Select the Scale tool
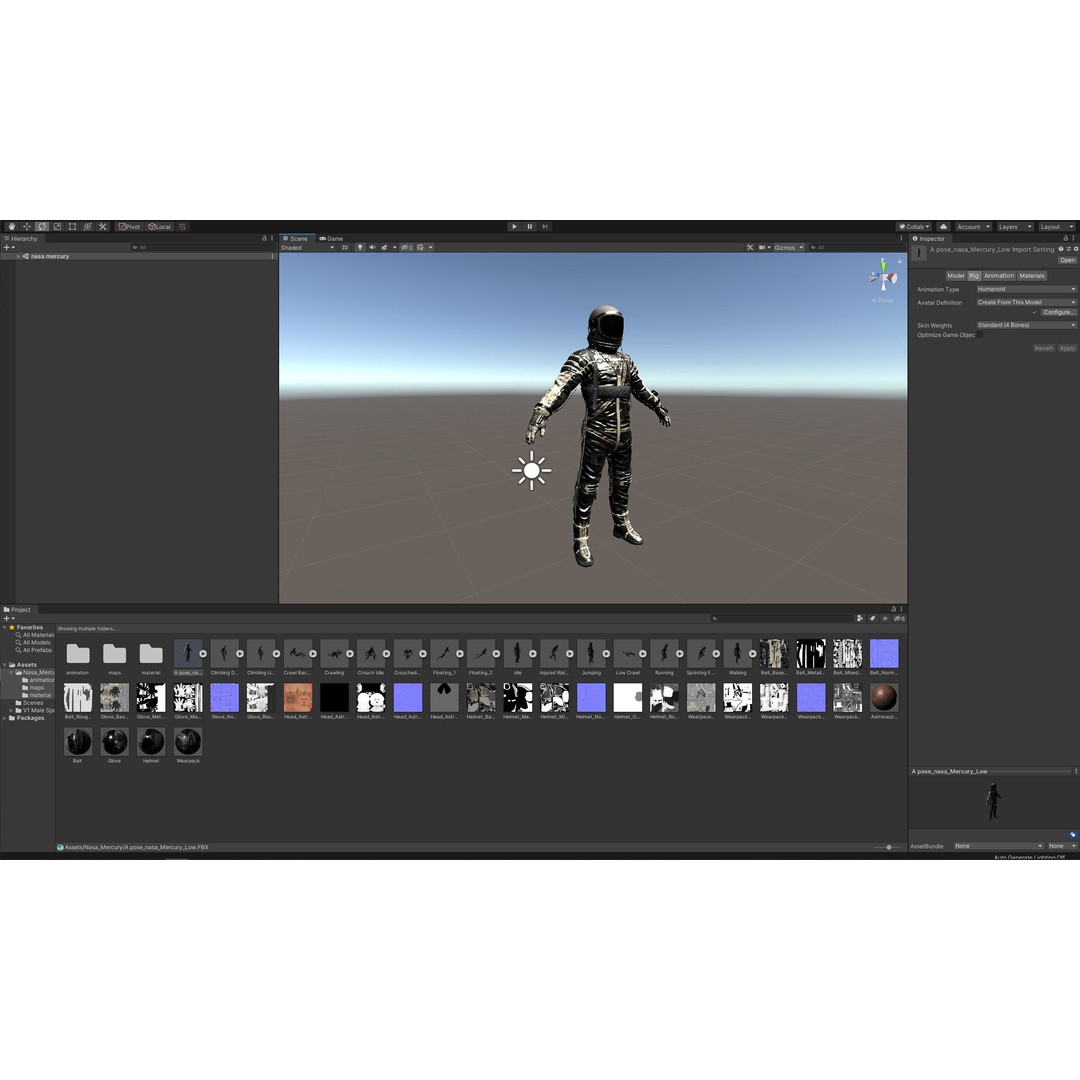Screen dimensions: 1080x1080 (56, 227)
